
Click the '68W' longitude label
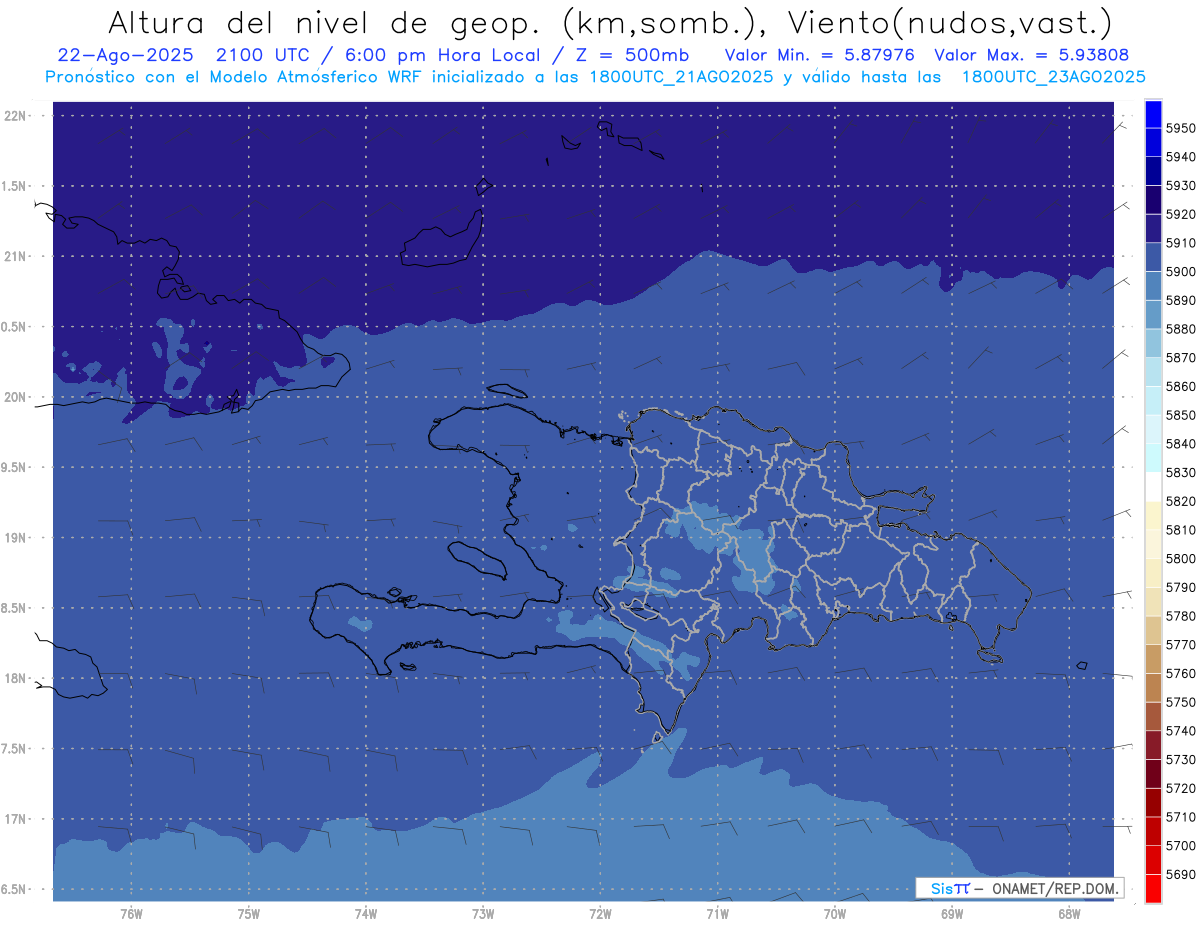(x=1068, y=914)
